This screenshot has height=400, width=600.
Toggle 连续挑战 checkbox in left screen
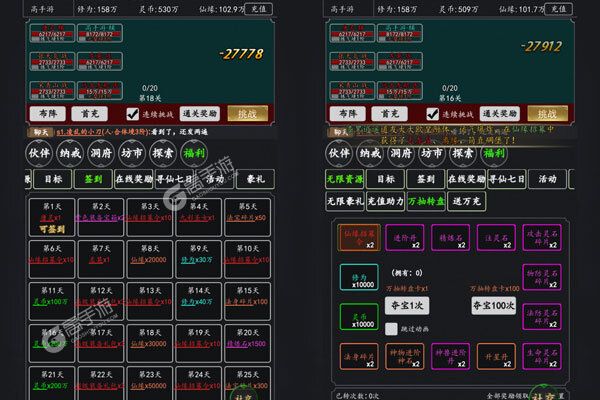click(132, 114)
